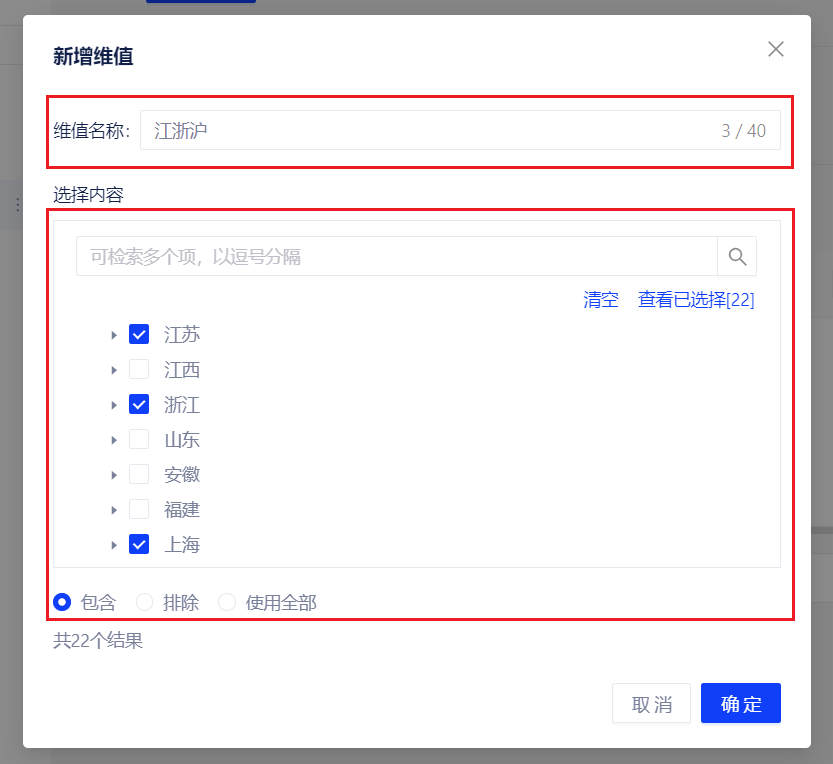Image resolution: width=833 pixels, height=764 pixels.
Task: Open the 查看已选择[22] link
Action: (x=696, y=300)
